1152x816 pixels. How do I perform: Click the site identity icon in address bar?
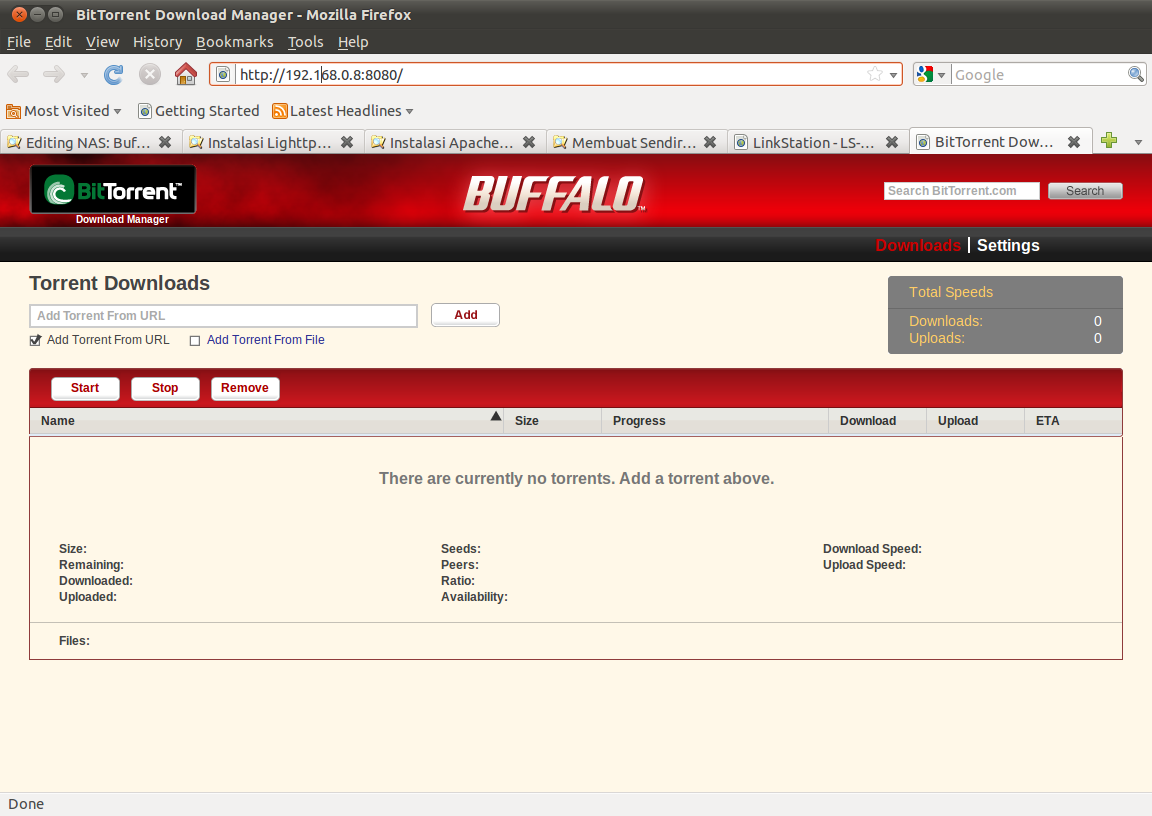click(223, 74)
